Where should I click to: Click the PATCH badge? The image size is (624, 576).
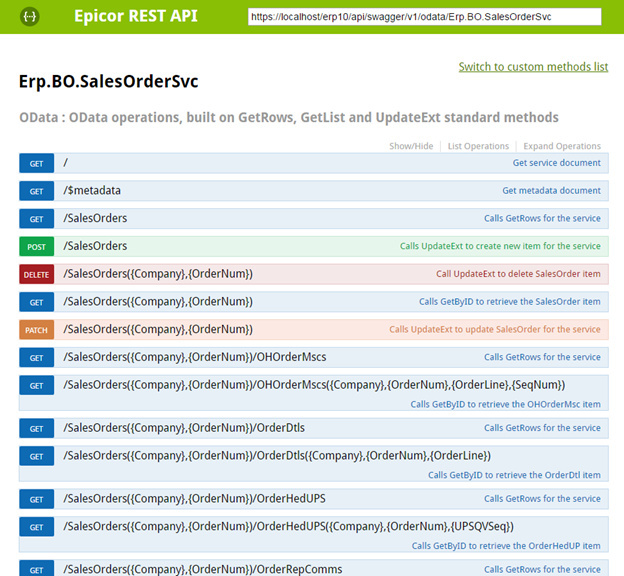pos(36,330)
